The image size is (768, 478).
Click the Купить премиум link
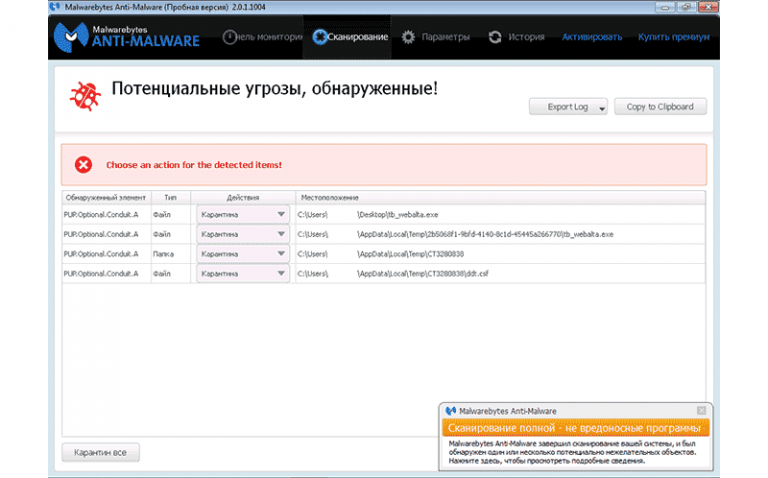[673, 37]
